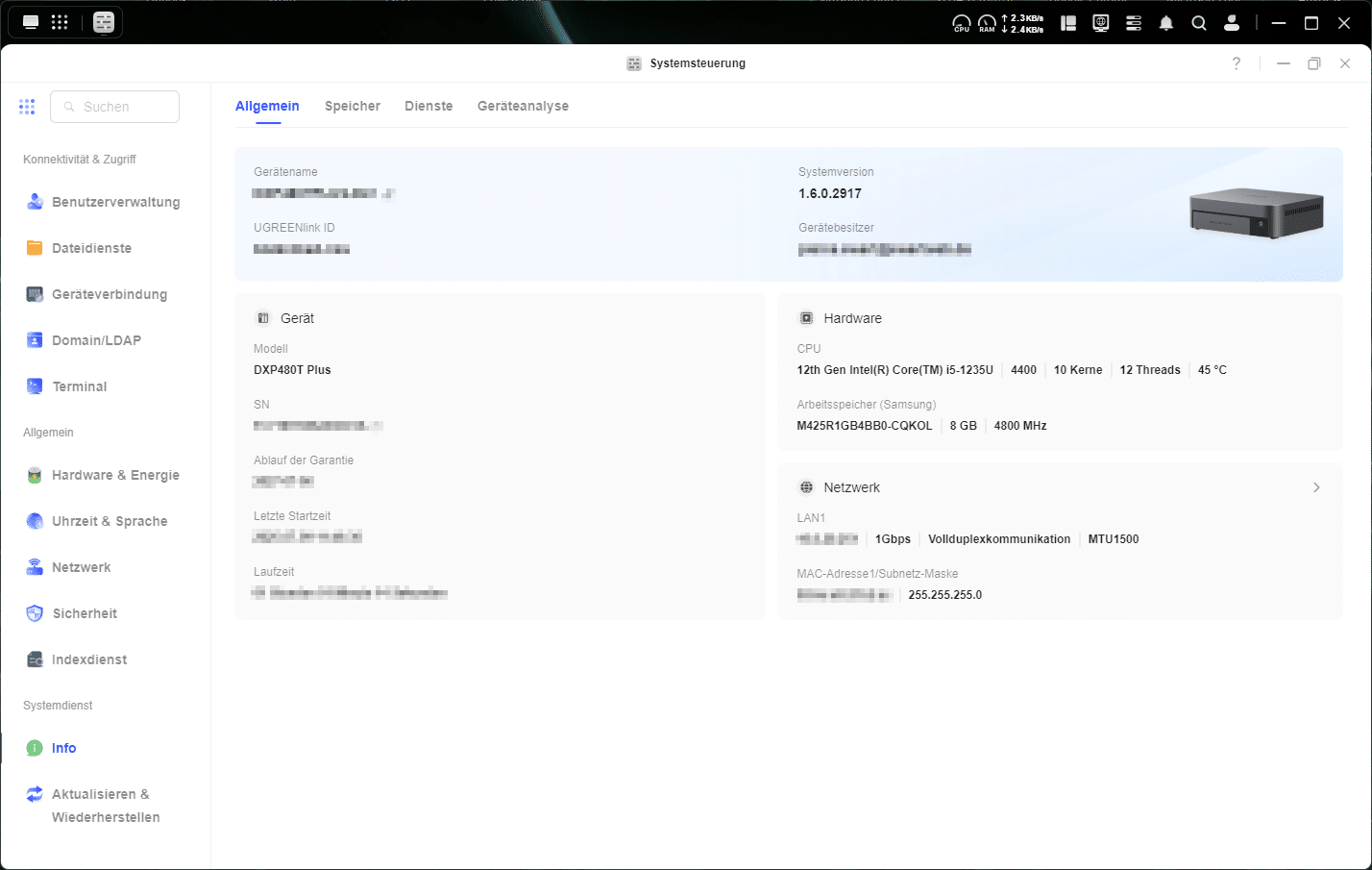Select Aktualisieren & Wiederherstellen in sidebar
Screen dimensions: 1372x870
coord(106,806)
